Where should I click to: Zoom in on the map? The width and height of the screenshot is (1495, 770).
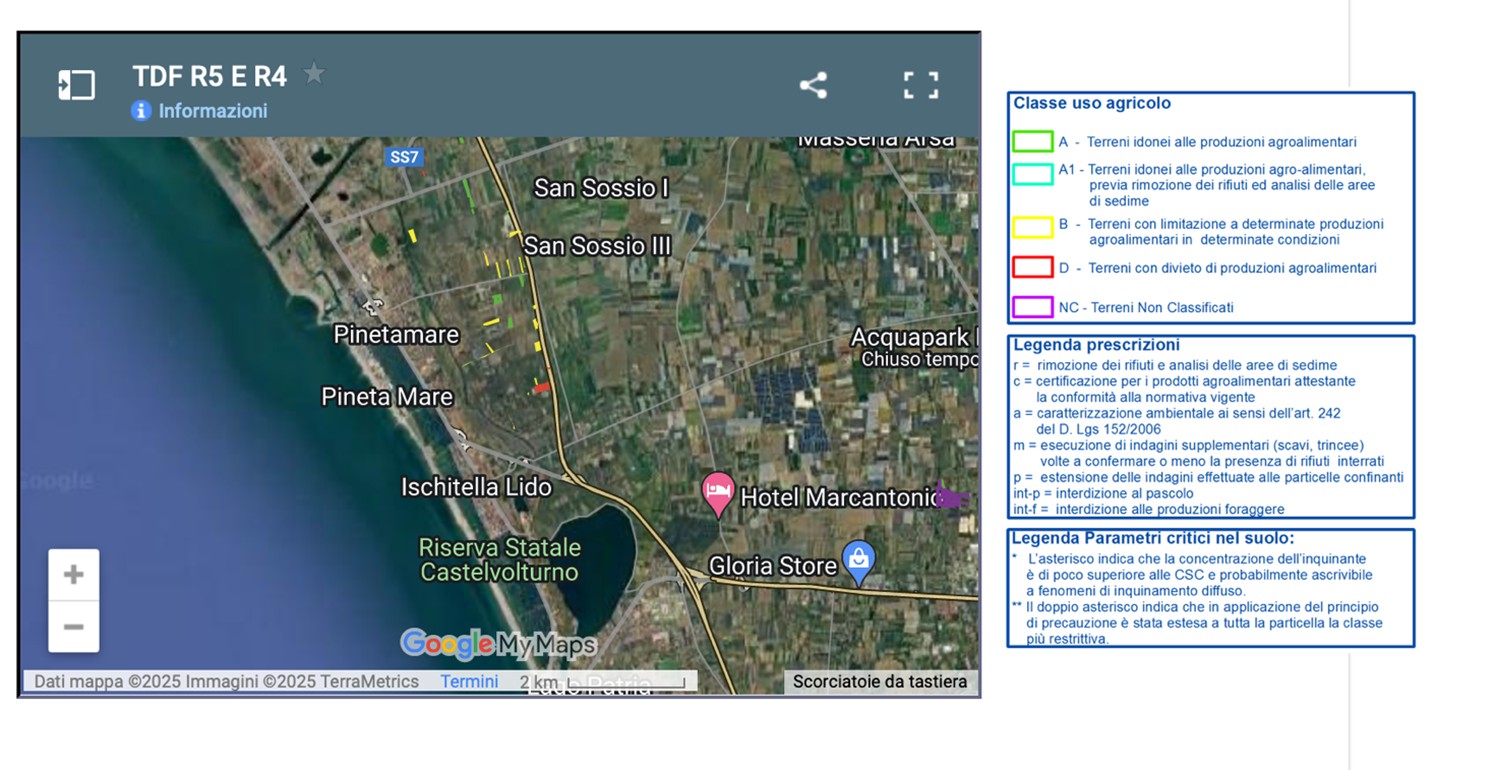tap(74, 575)
